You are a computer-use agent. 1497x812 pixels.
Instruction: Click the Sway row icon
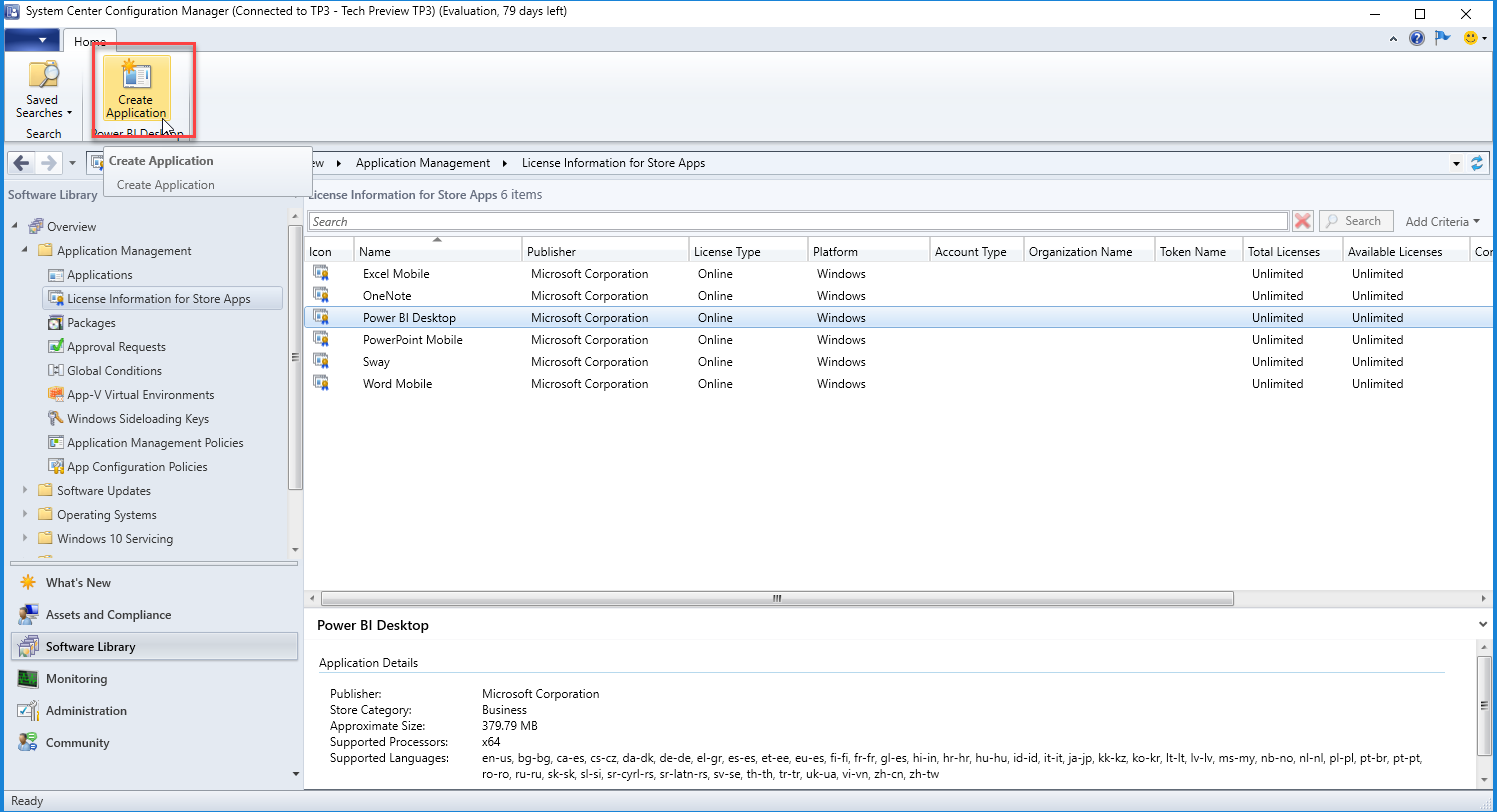tap(321, 361)
